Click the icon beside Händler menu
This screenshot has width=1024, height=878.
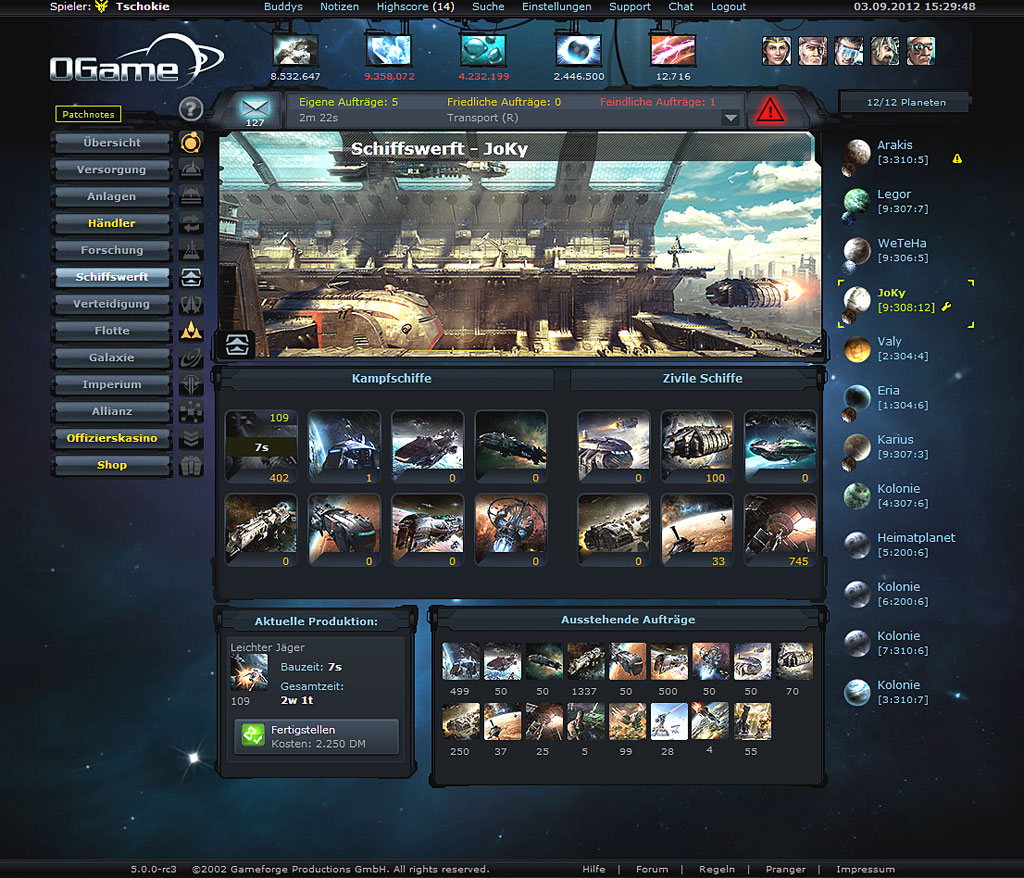click(191, 223)
